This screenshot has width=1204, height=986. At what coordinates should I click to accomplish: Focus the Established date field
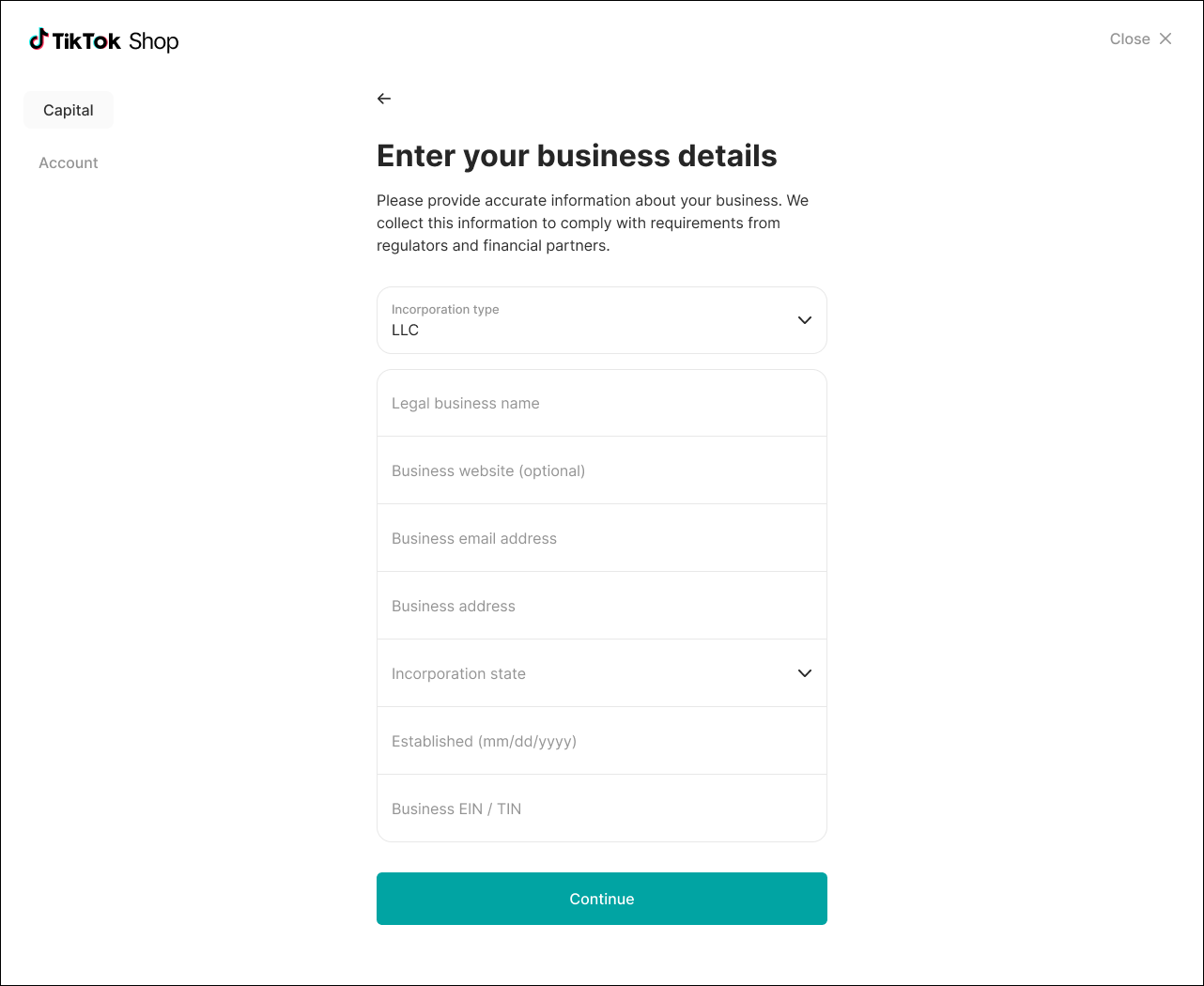(x=601, y=742)
